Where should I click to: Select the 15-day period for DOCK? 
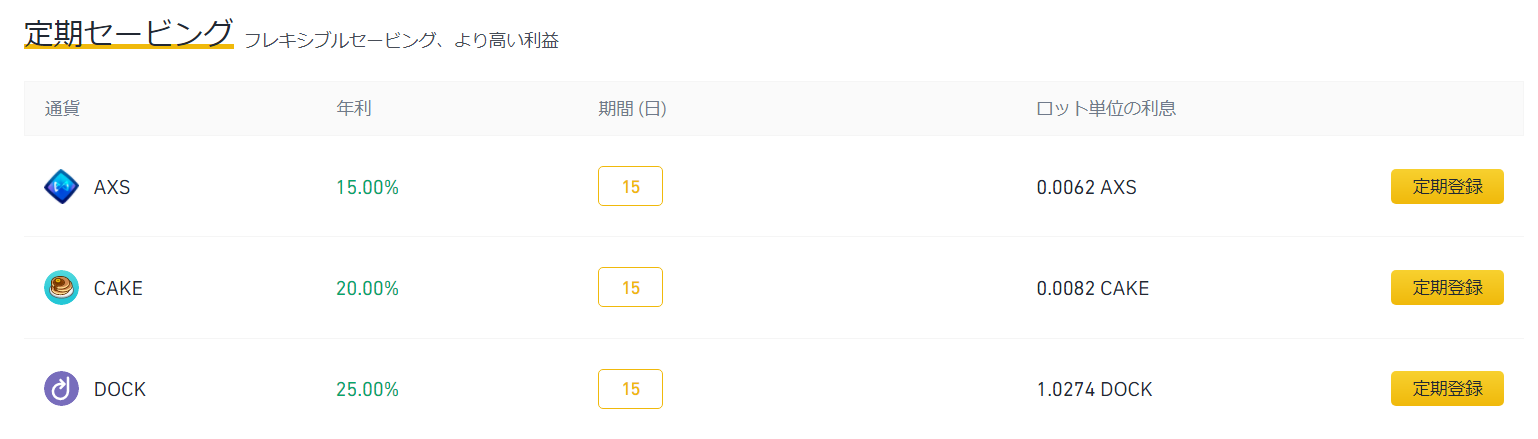[x=630, y=389]
